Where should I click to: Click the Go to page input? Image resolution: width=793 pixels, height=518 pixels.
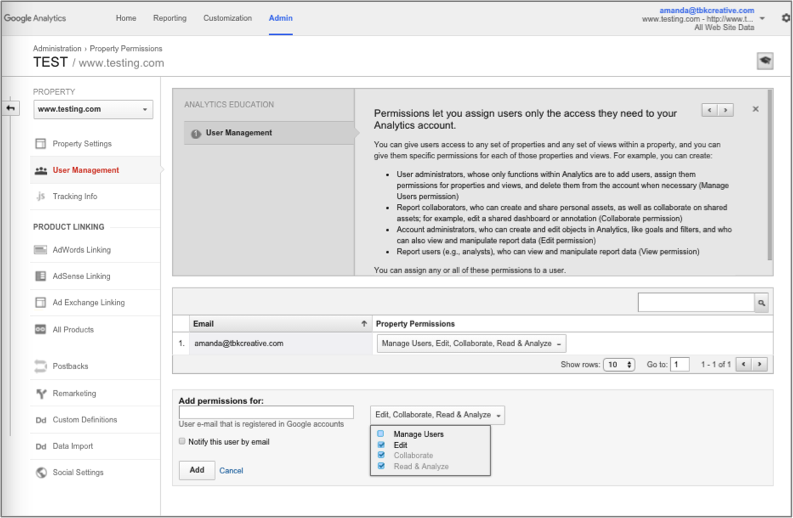(x=680, y=364)
